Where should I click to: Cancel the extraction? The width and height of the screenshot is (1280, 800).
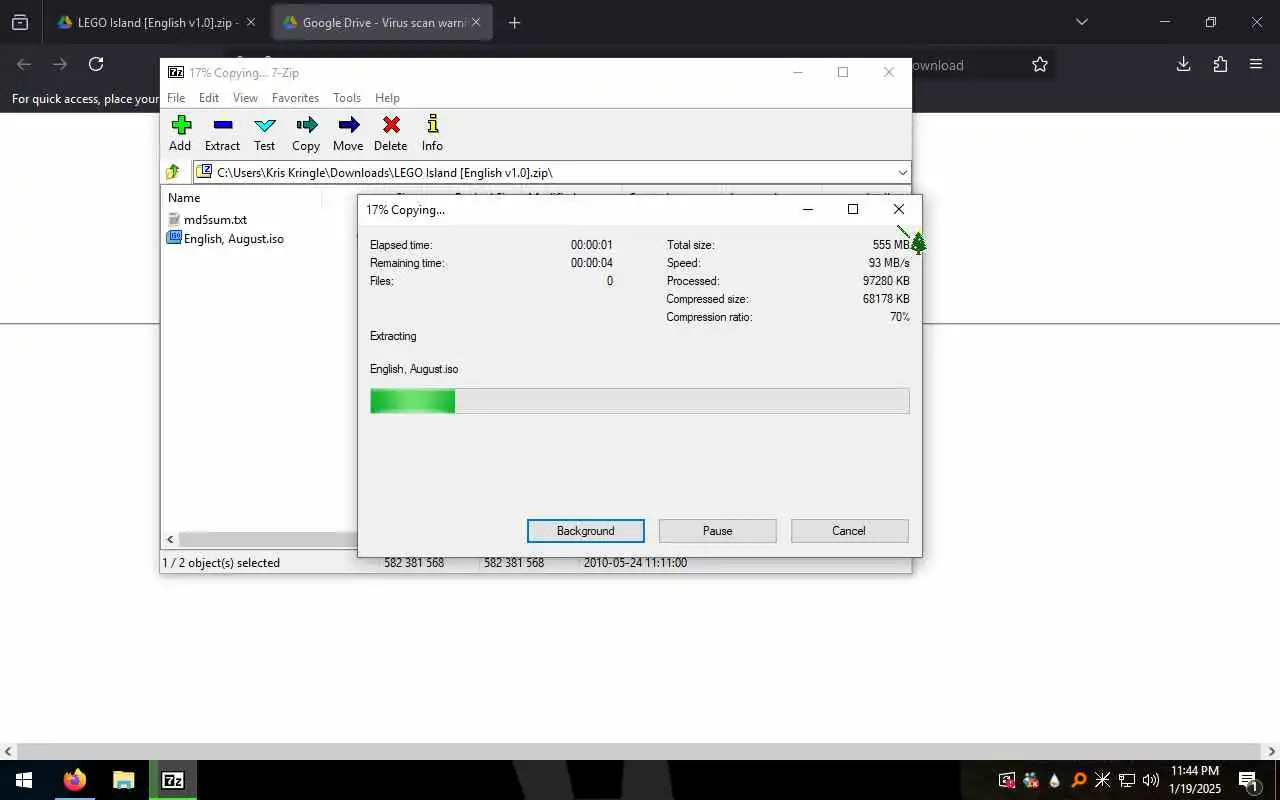point(849,531)
